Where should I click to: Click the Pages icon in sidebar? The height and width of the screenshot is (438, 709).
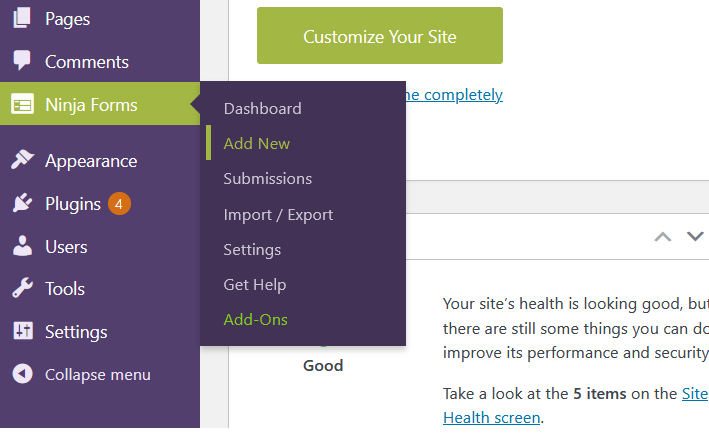[x=22, y=18]
